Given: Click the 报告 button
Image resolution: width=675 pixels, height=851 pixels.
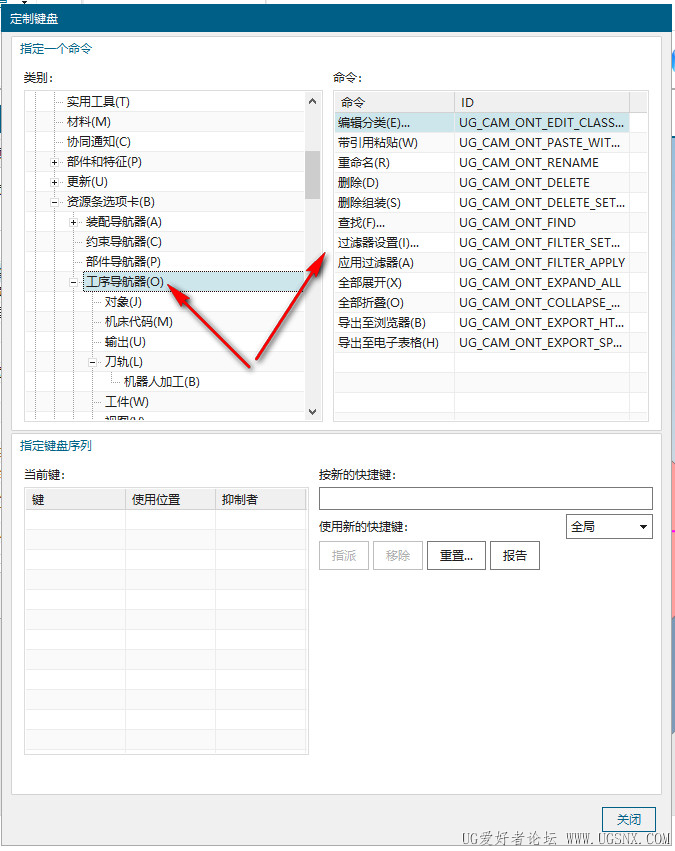Looking at the screenshot, I should point(515,555).
